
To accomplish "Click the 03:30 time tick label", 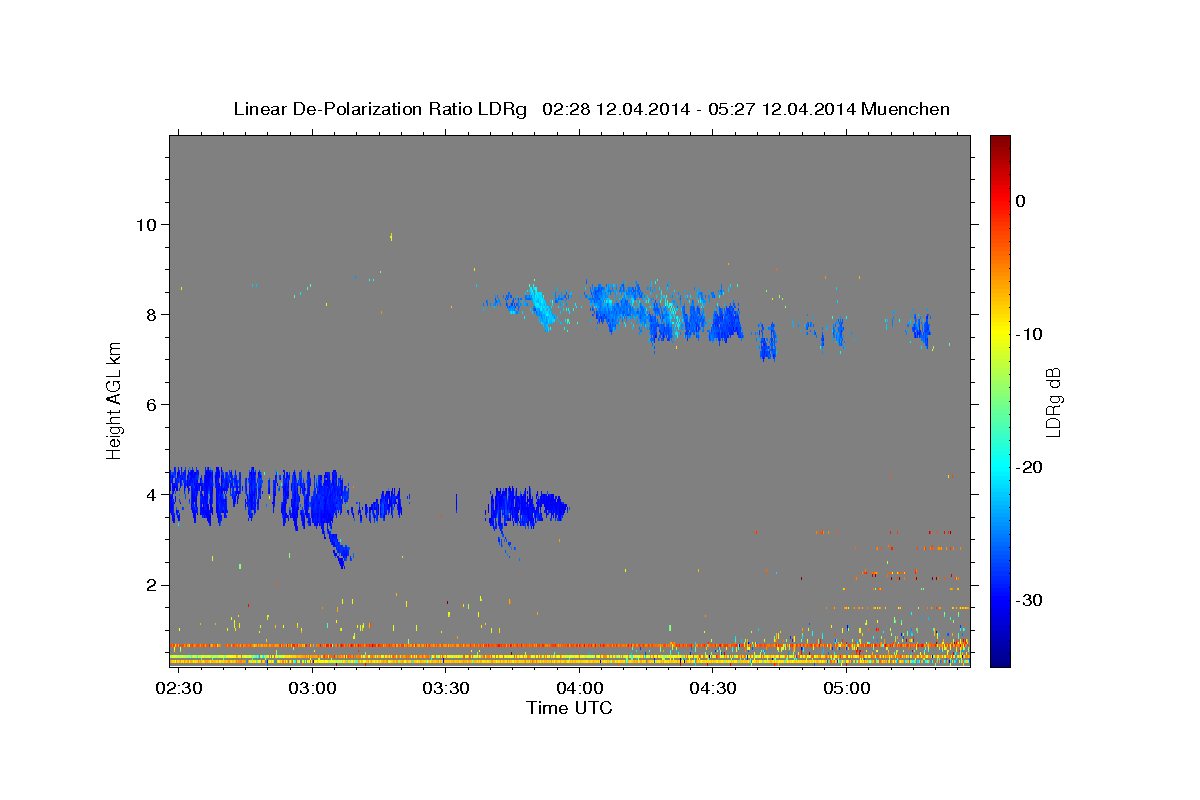I will [446, 689].
